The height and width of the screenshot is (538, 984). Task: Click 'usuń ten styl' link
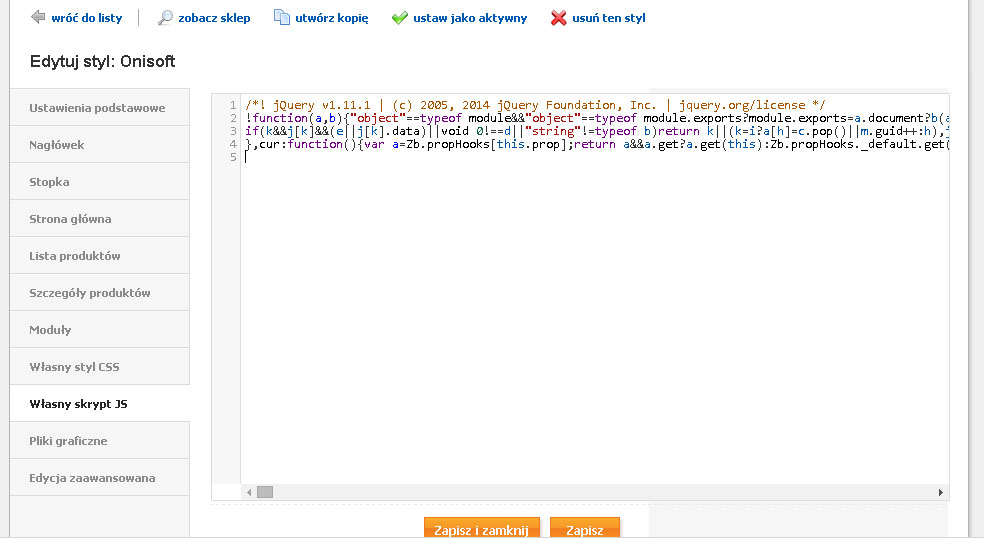pyautogui.click(x=609, y=18)
